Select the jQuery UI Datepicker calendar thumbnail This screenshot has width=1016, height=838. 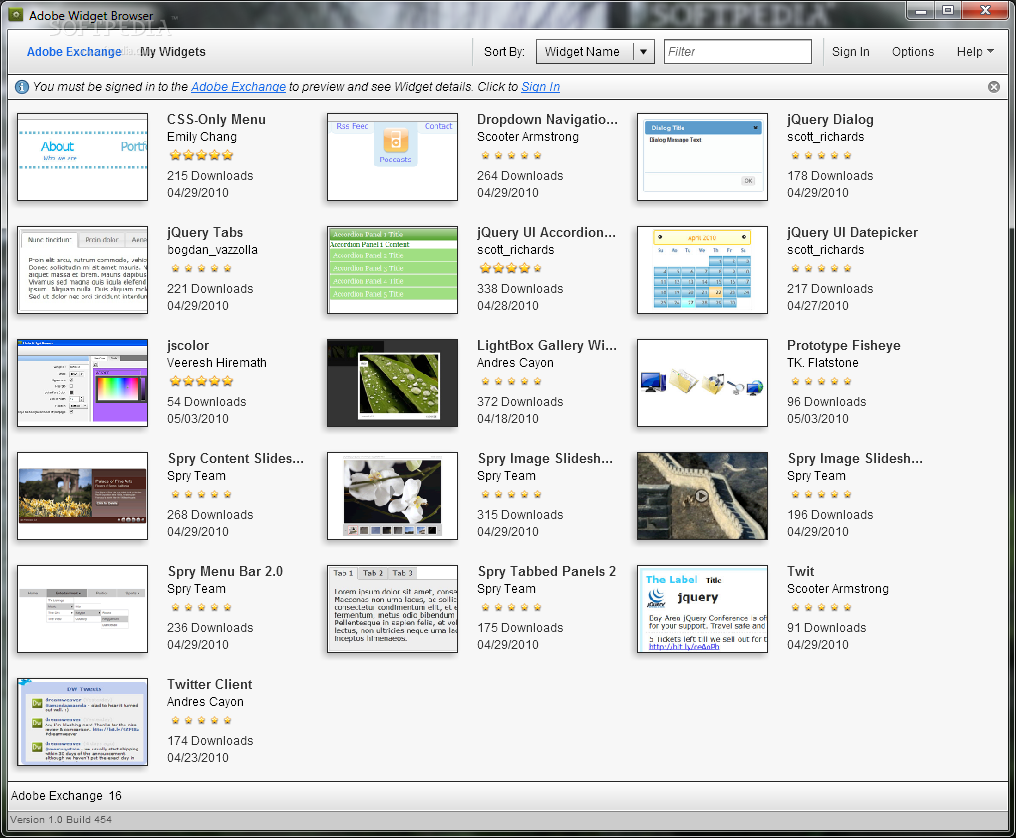702,270
